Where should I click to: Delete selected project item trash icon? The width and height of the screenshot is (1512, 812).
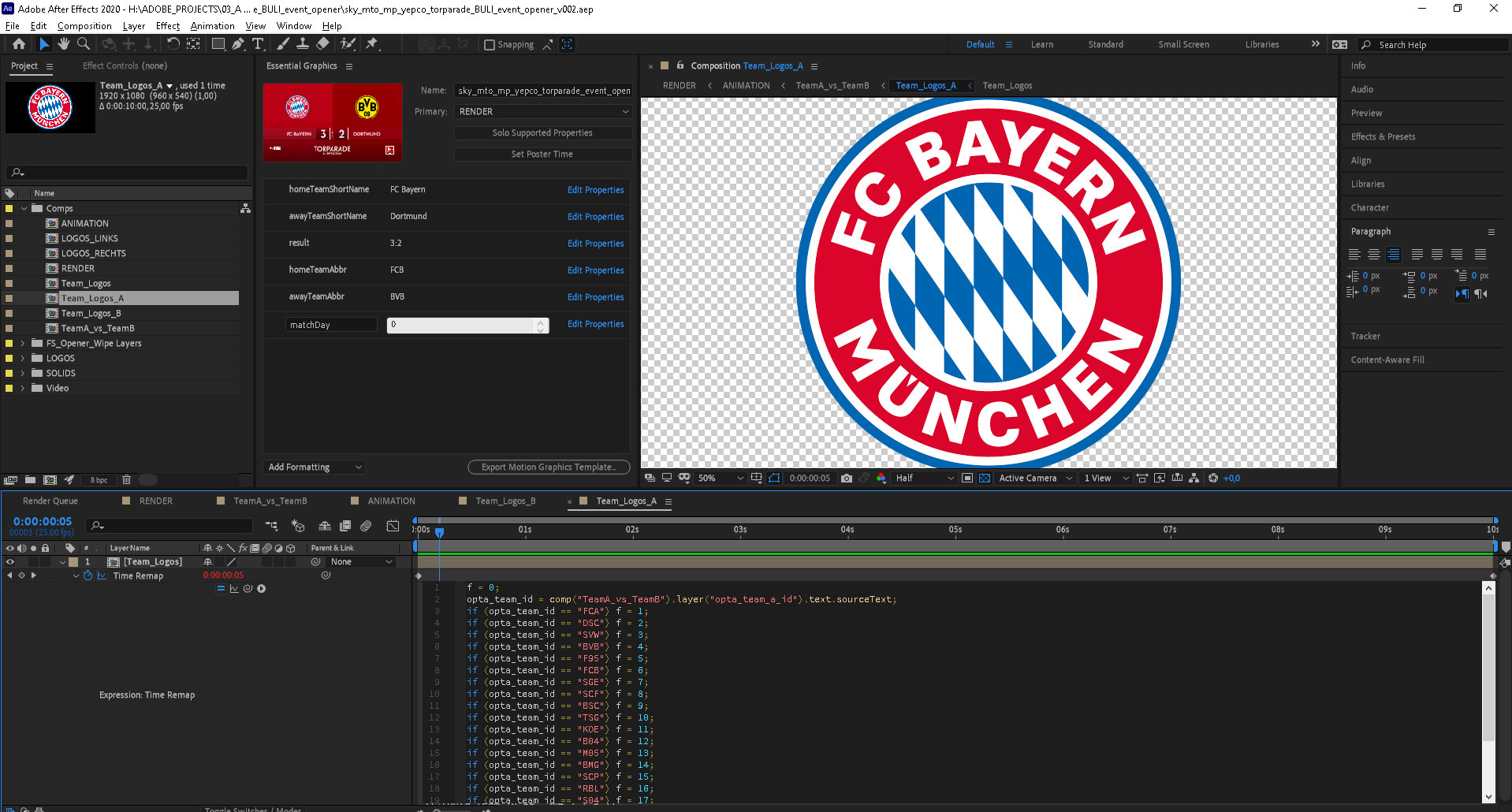(126, 479)
